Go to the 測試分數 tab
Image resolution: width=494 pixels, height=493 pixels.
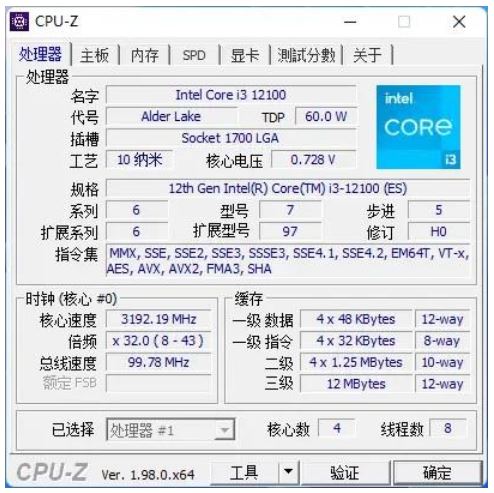(x=306, y=55)
